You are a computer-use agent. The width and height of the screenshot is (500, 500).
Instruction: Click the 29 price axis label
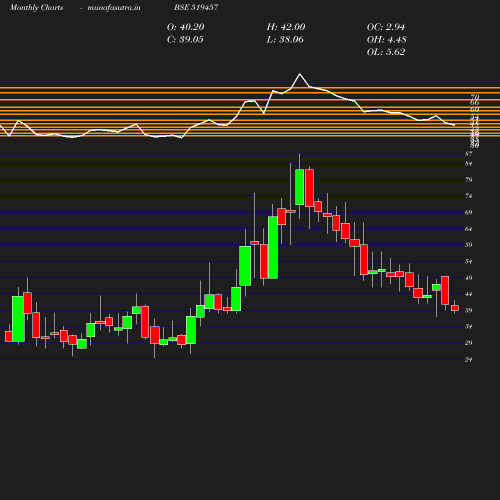(468, 343)
